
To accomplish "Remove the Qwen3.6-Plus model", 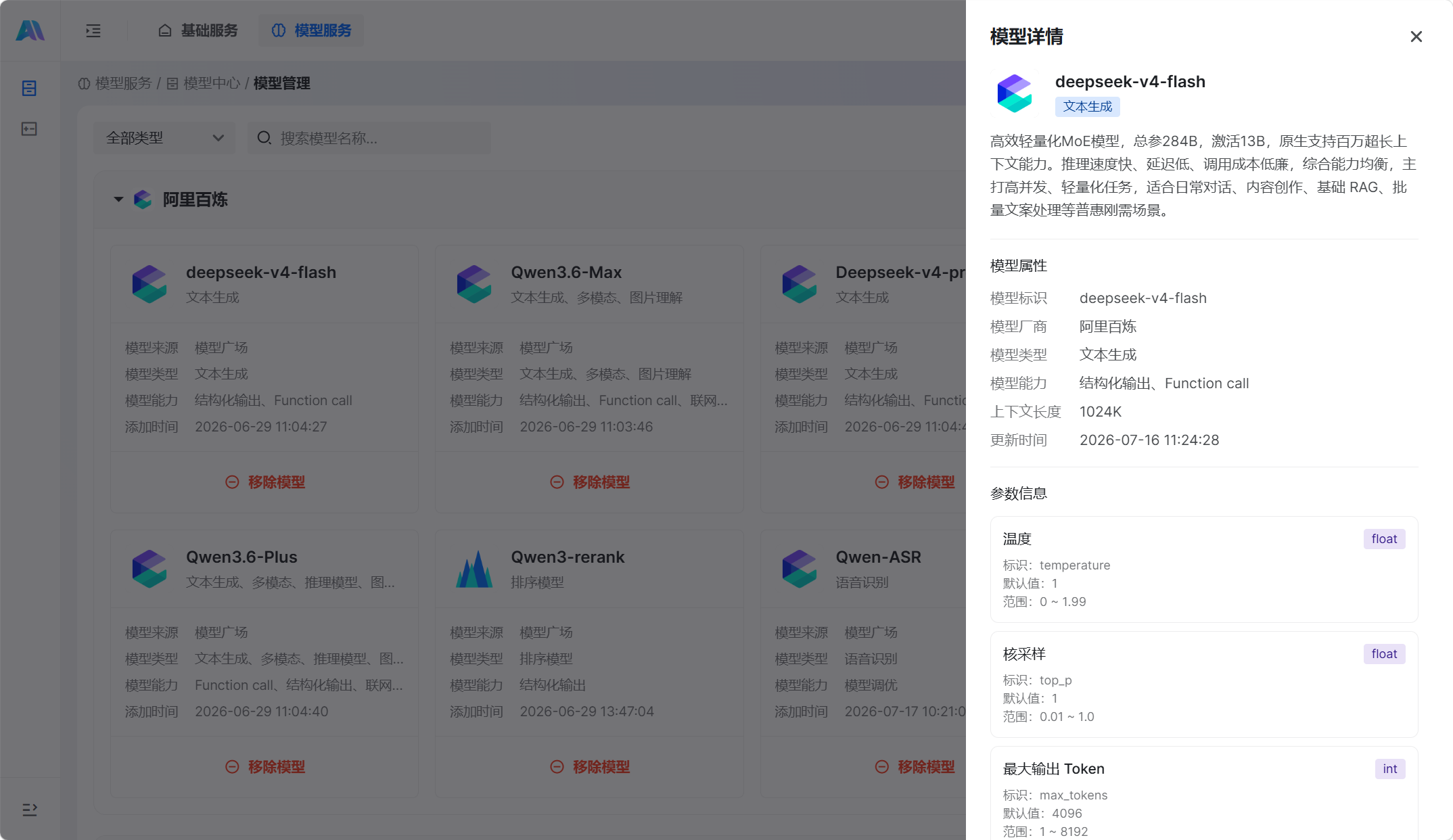I will pyautogui.click(x=265, y=767).
